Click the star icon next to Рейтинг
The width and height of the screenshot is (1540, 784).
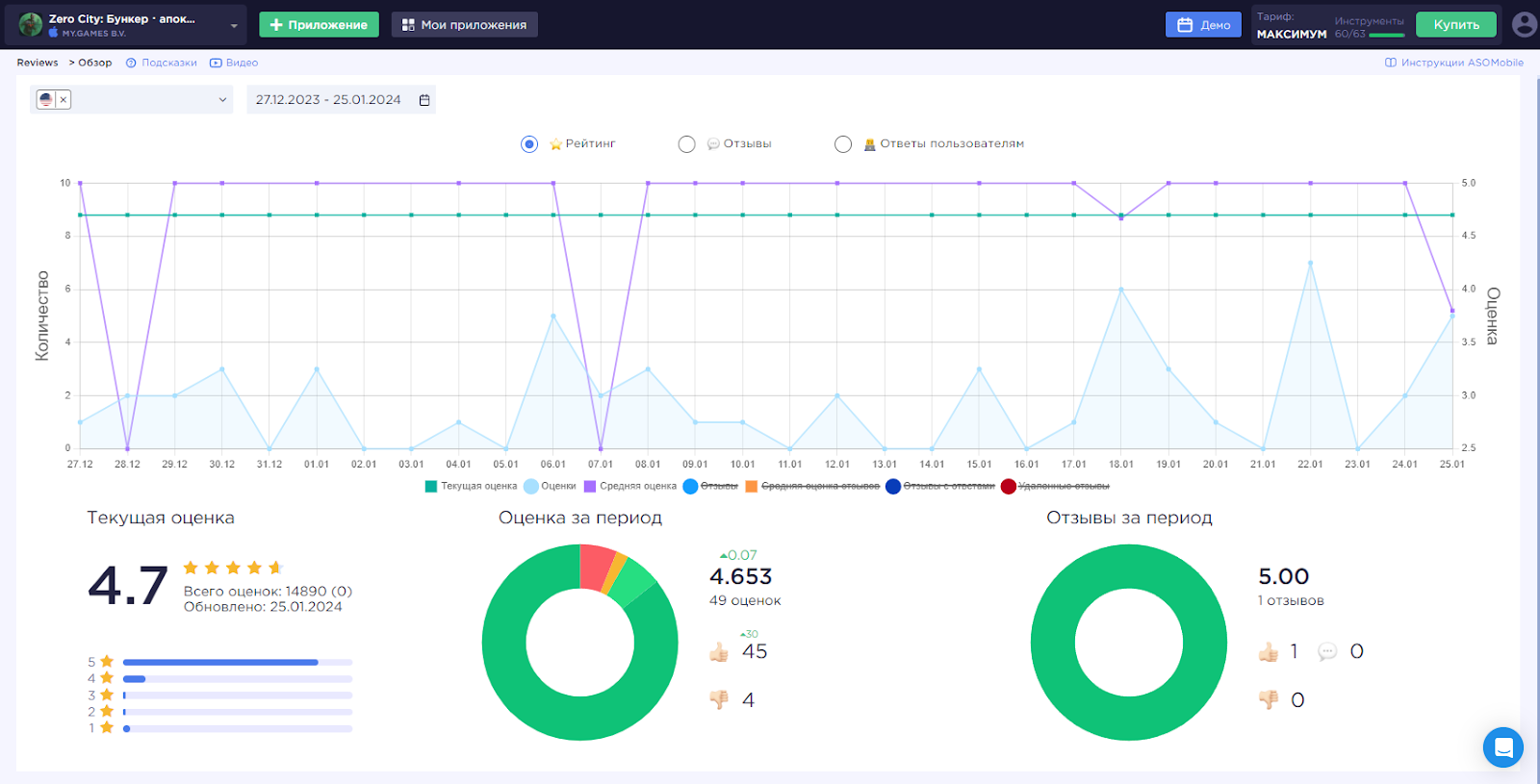pos(555,144)
